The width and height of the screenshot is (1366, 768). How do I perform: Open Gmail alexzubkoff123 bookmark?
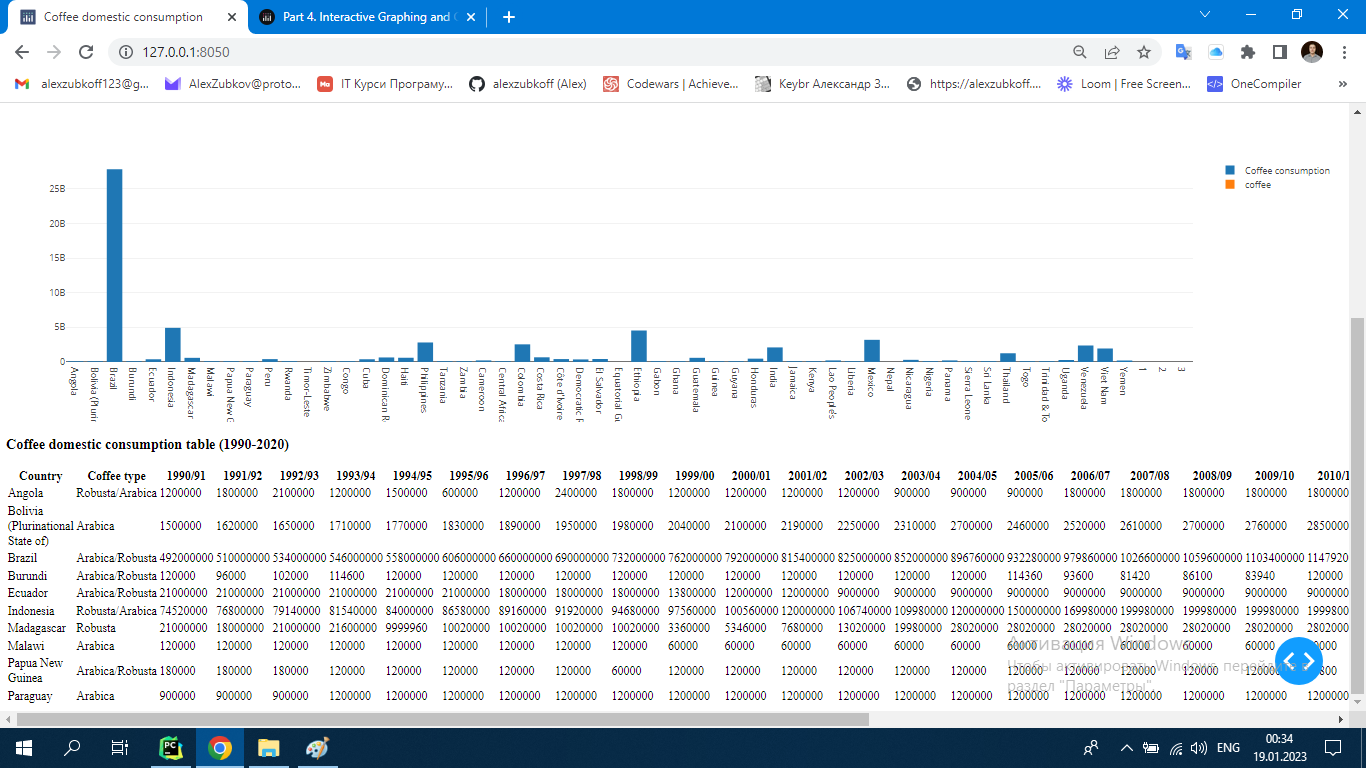click(82, 84)
